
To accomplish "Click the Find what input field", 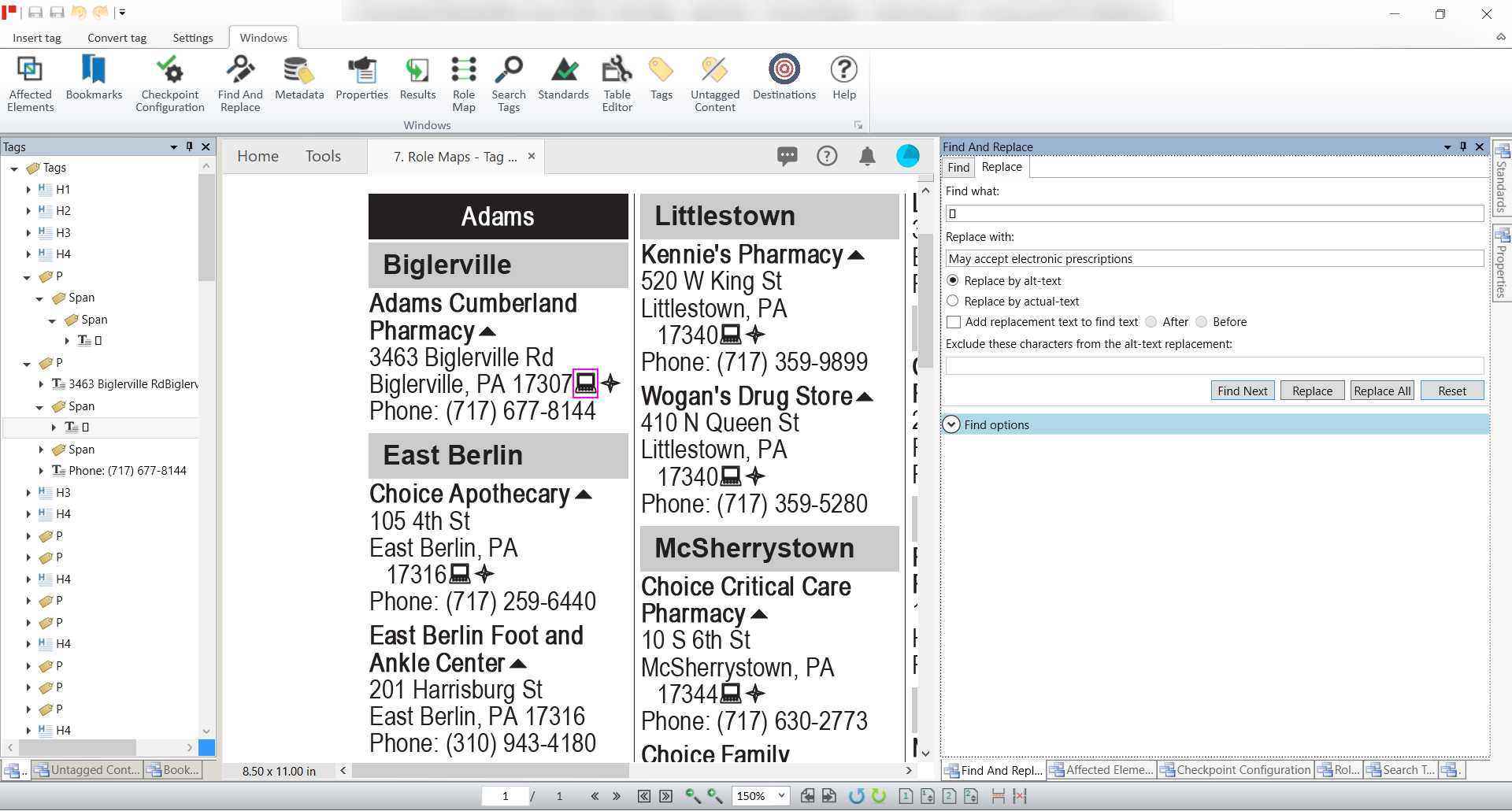I will [x=1214, y=213].
